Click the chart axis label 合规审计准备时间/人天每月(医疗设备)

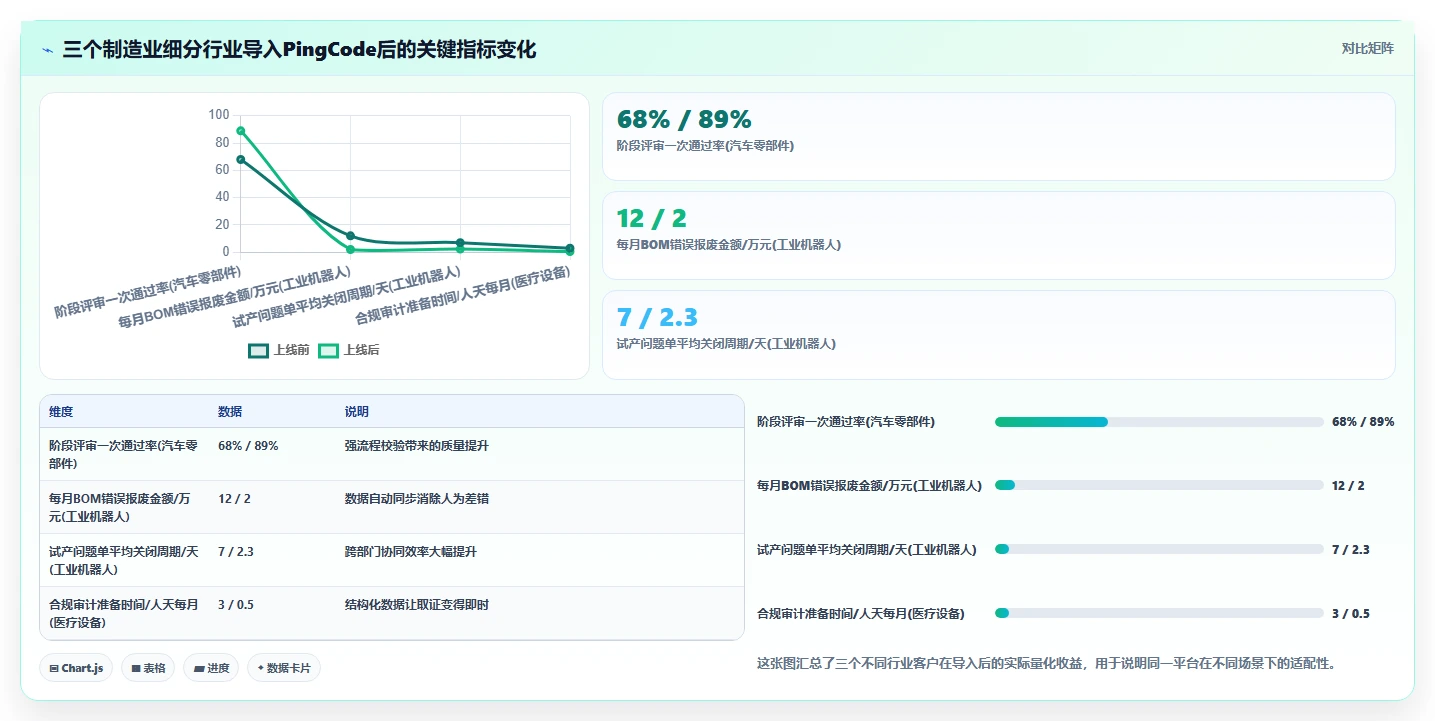click(463, 297)
